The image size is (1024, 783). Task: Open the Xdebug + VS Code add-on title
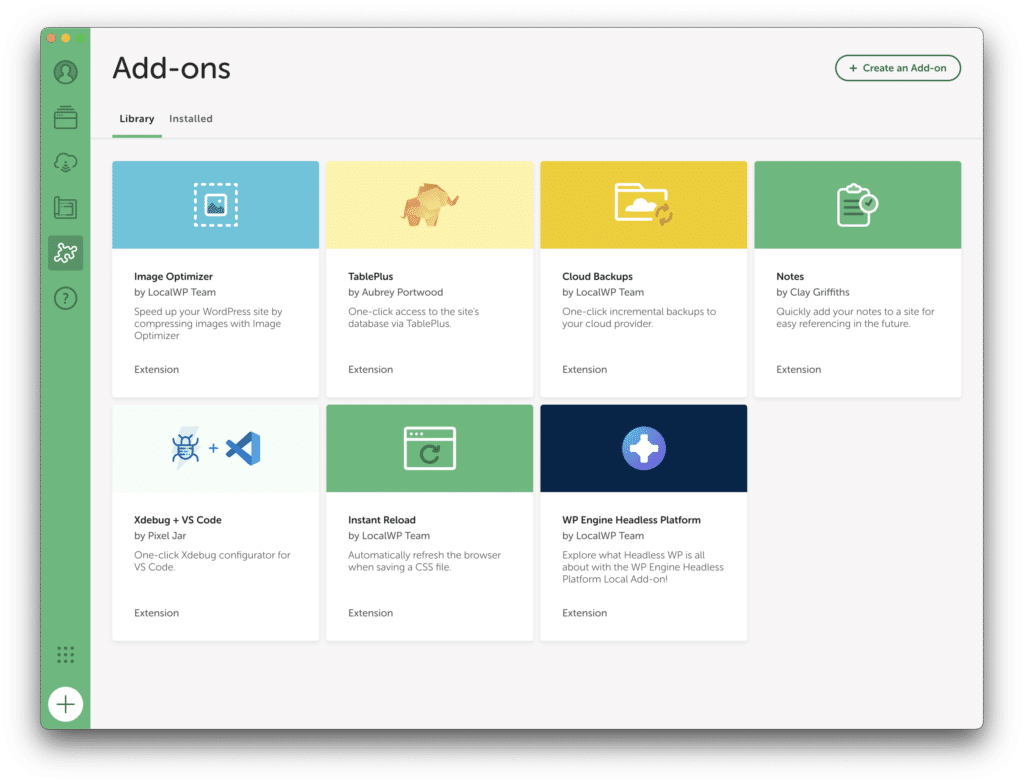tap(178, 520)
